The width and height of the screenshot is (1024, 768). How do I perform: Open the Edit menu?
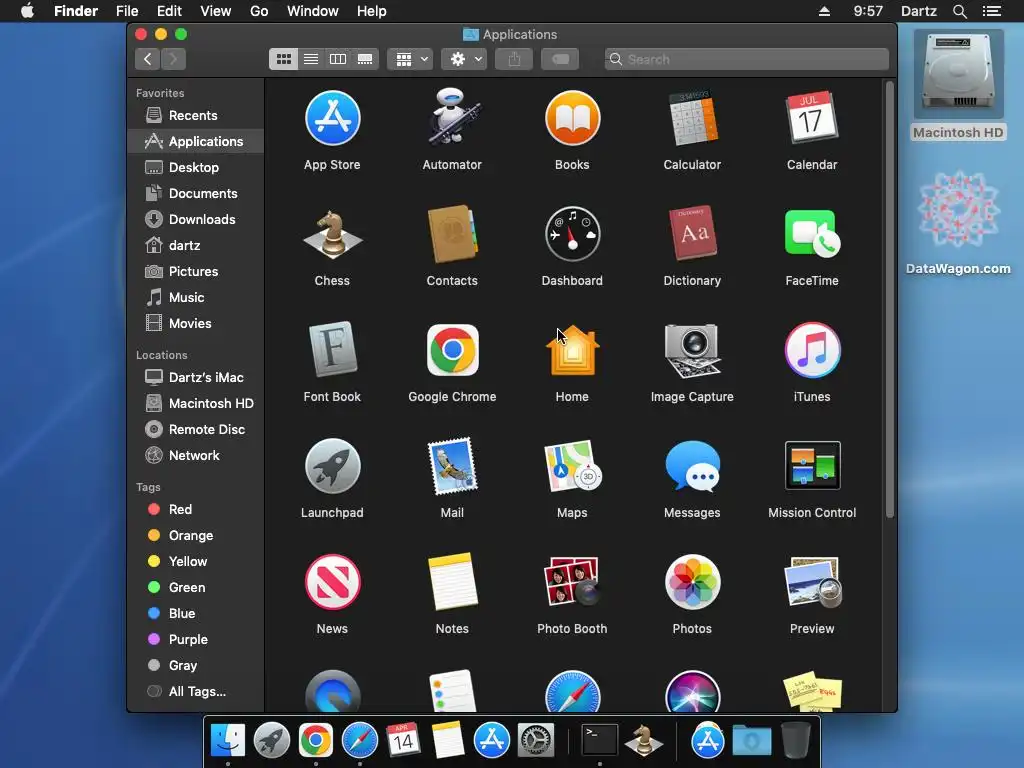(169, 11)
